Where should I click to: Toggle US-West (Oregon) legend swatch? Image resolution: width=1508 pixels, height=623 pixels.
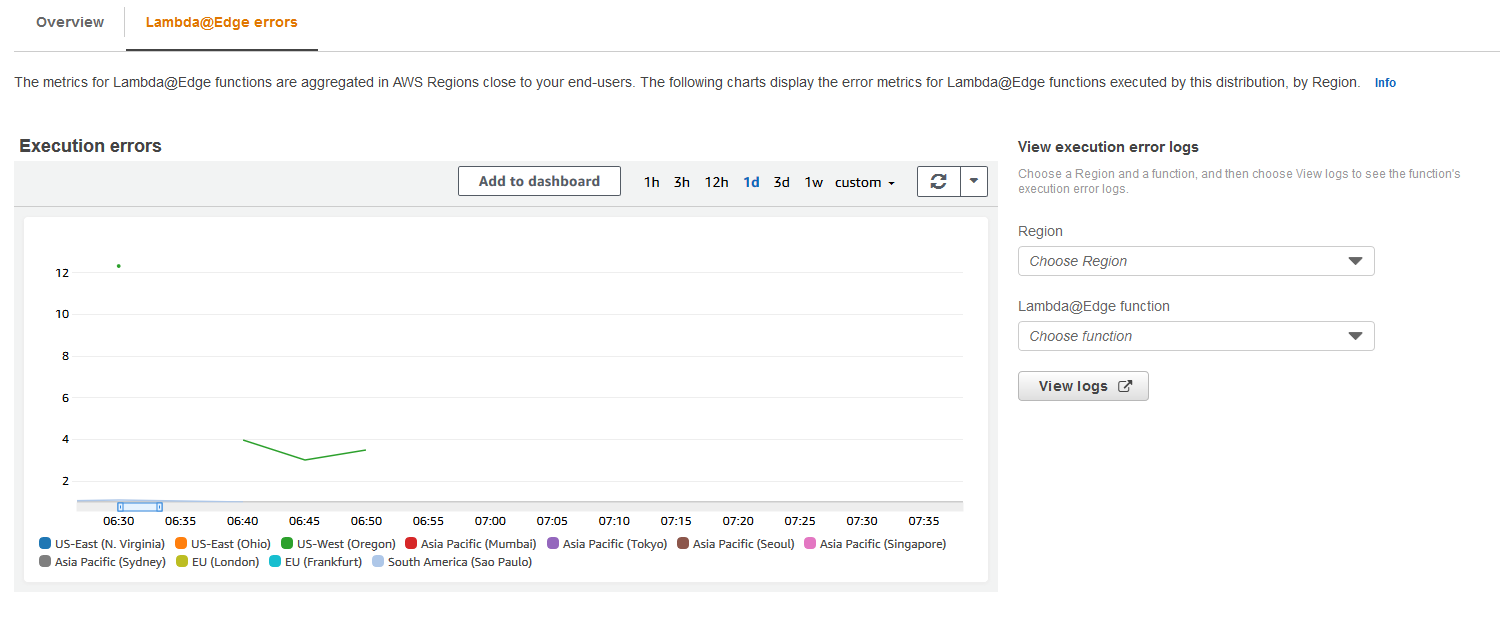click(x=287, y=544)
